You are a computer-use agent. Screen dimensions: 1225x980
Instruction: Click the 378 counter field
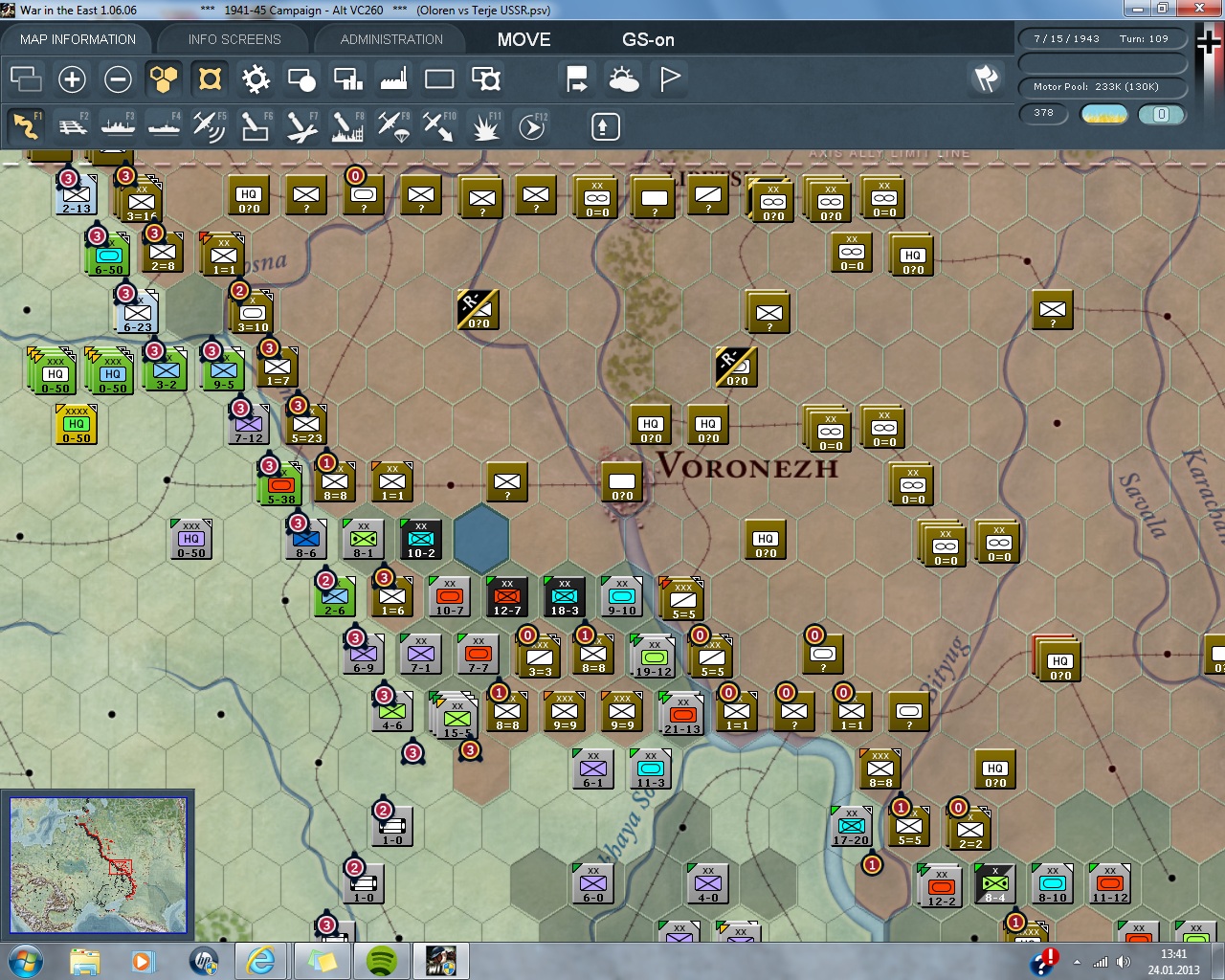(x=1045, y=113)
